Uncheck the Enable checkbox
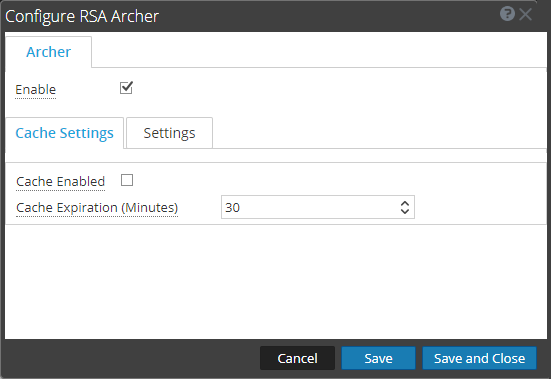The width and height of the screenshot is (551, 379). pyautogui.click(x=126, y=88)
